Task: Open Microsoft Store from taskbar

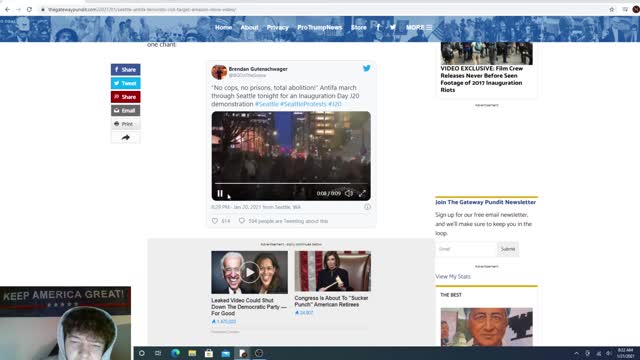Action: click(209, 353)
